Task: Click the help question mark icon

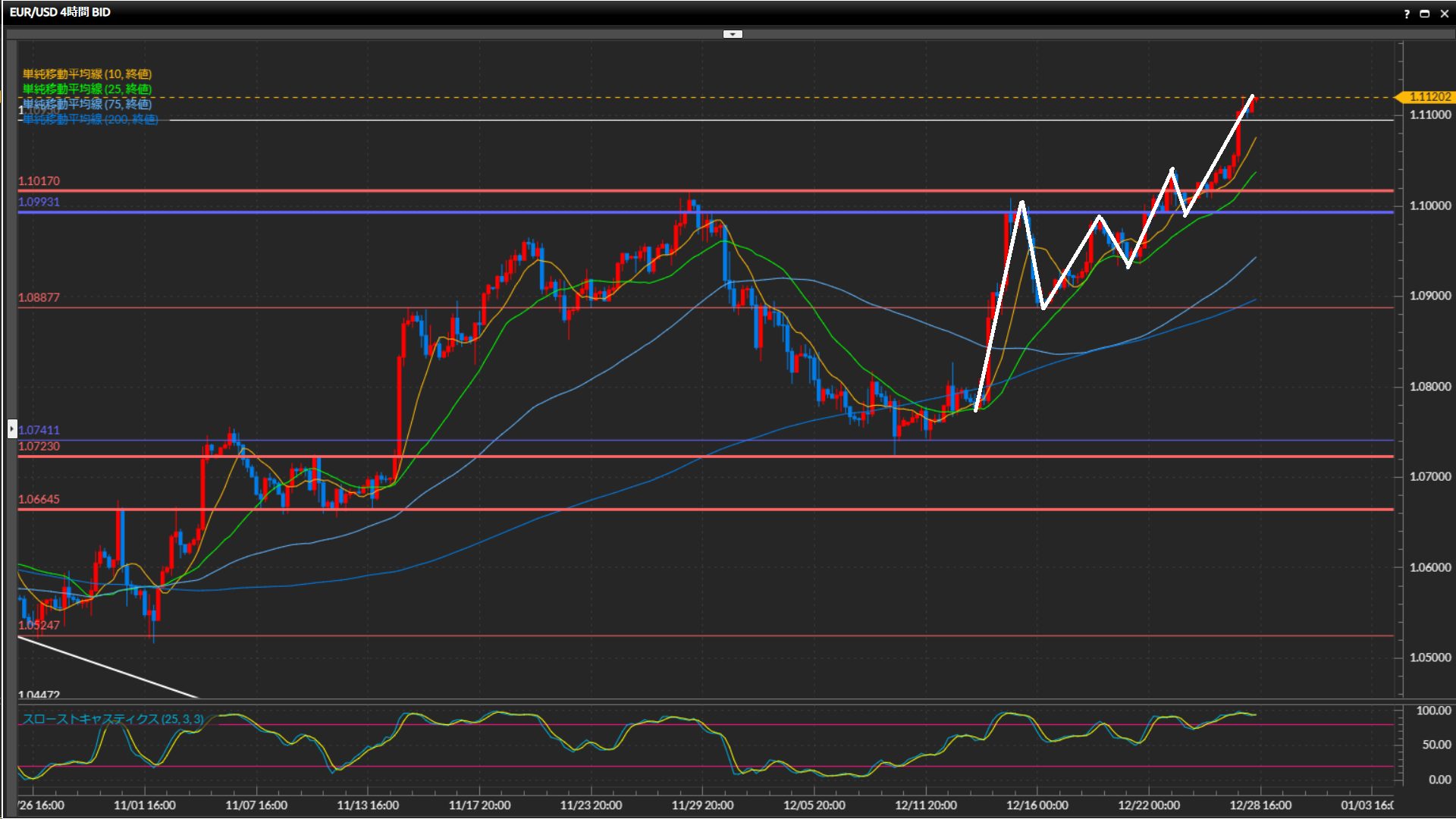Action: point(1407,14)
